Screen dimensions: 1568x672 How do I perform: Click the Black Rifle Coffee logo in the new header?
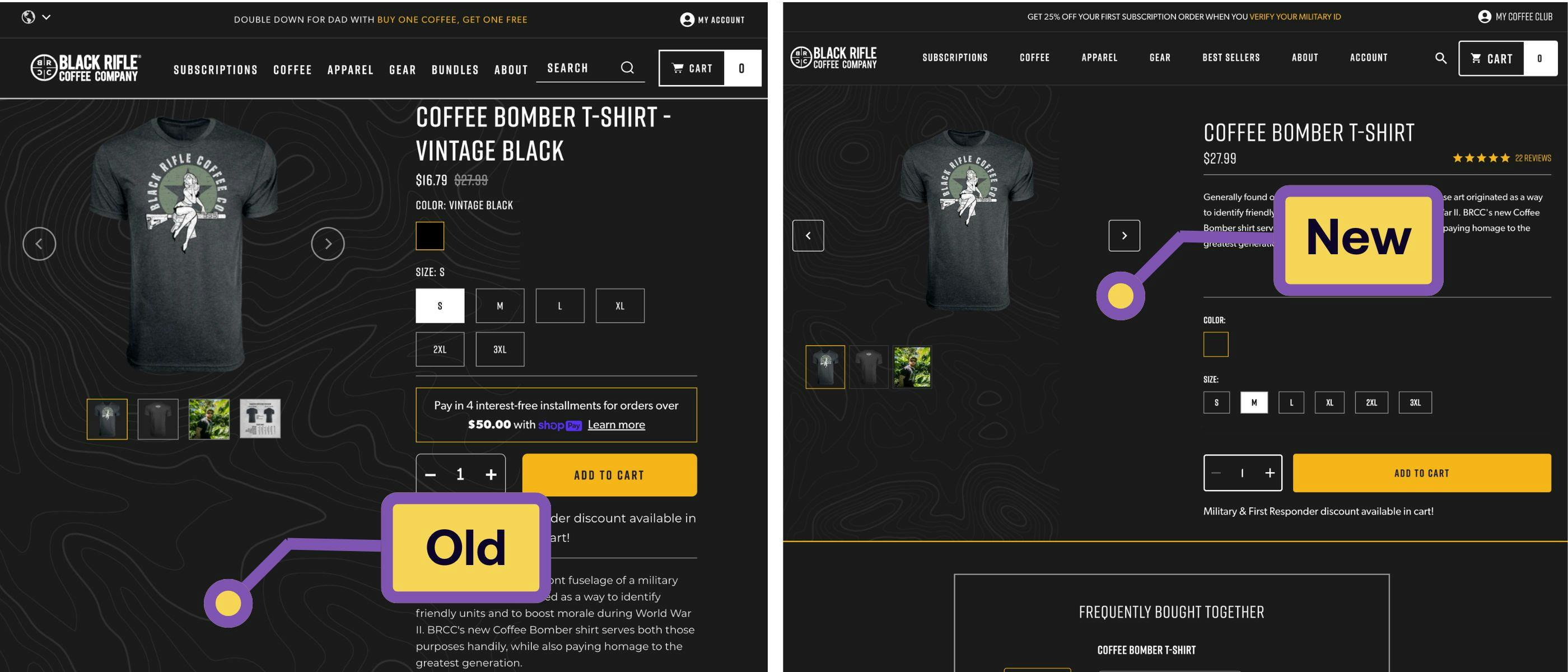(x=833, y=57)
